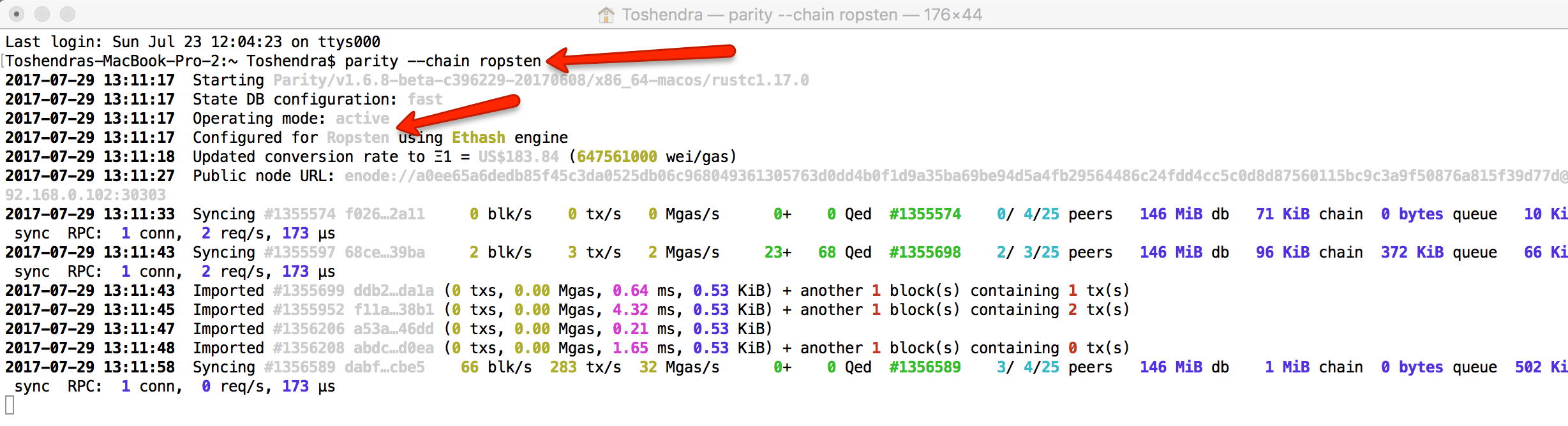
Task: Click the minimize window button
Action: [42, 13]
